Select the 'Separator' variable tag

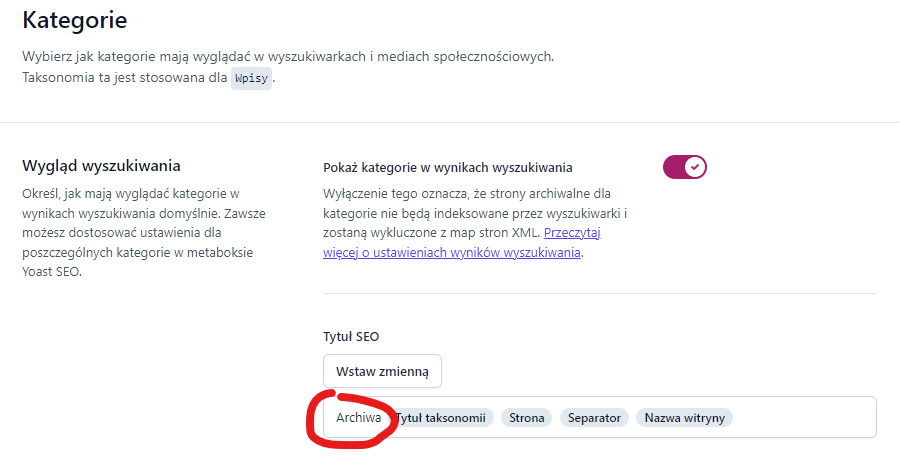point(594,418)
